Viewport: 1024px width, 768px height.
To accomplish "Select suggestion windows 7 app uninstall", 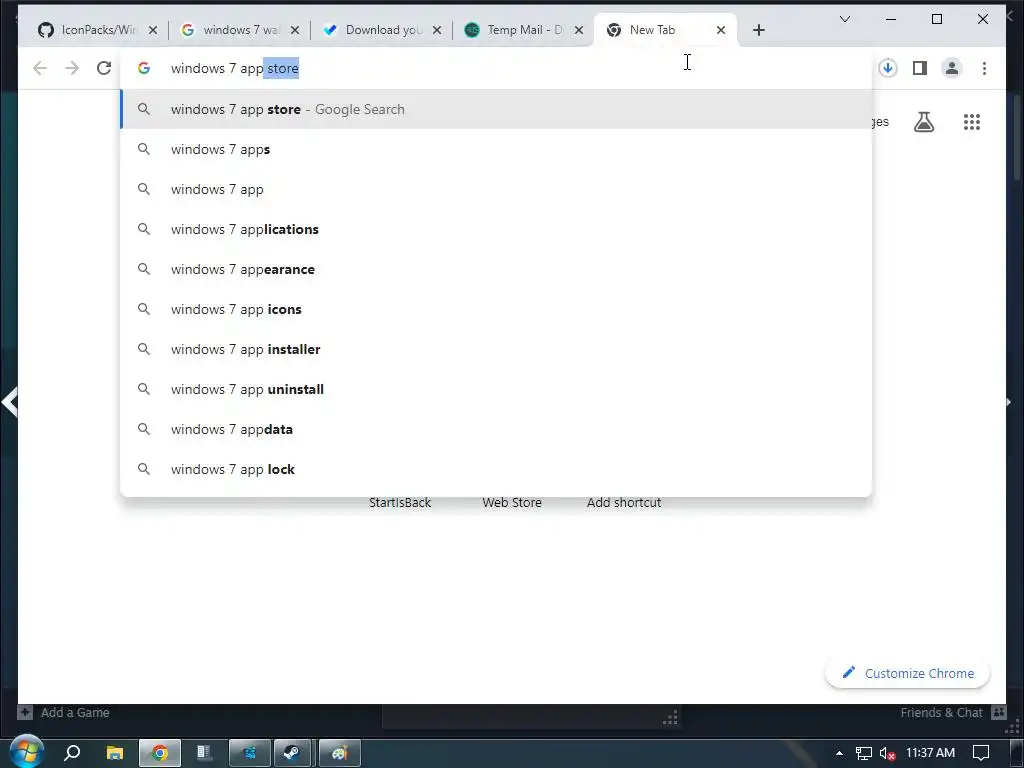I will pos(496,389).
